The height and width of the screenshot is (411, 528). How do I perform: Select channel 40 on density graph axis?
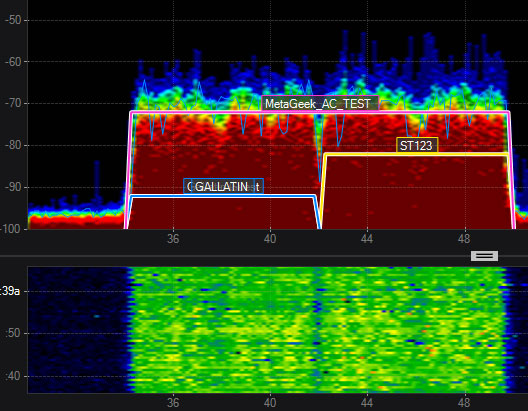[270, 239]
